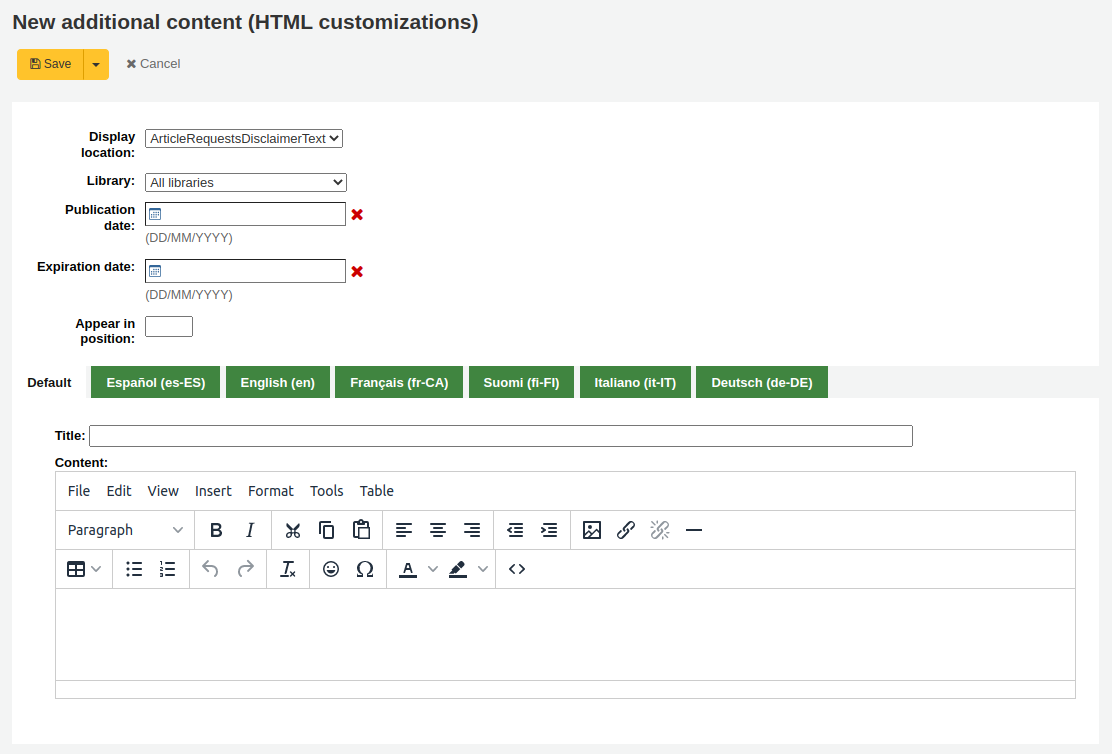Insert a special character with the omega icon
This screenshot has height=754, width=1112.
(x=365, y=569)
